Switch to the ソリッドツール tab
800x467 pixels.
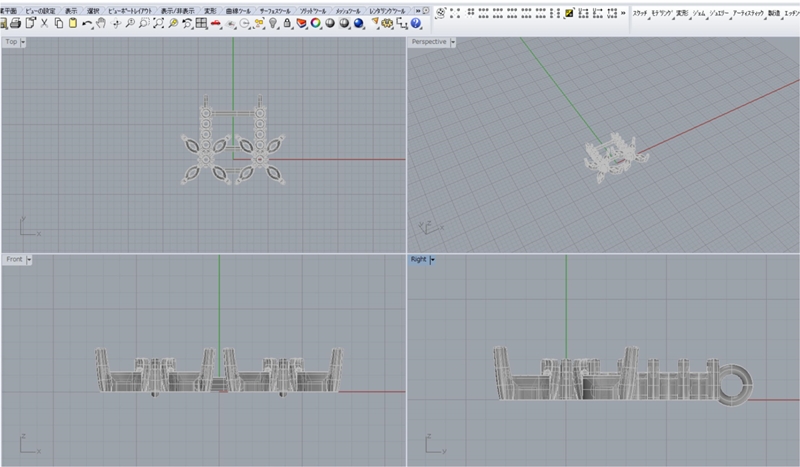tap(313, 11)
